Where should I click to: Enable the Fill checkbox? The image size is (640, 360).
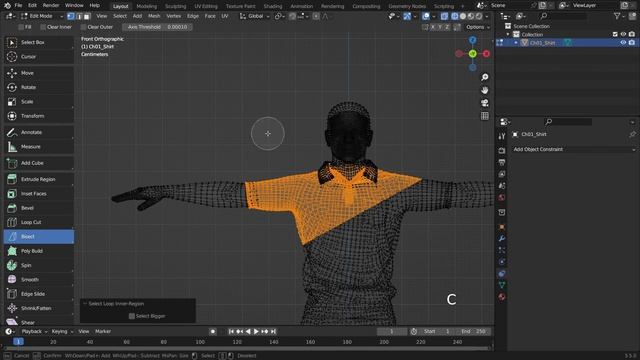click(21, 27)
